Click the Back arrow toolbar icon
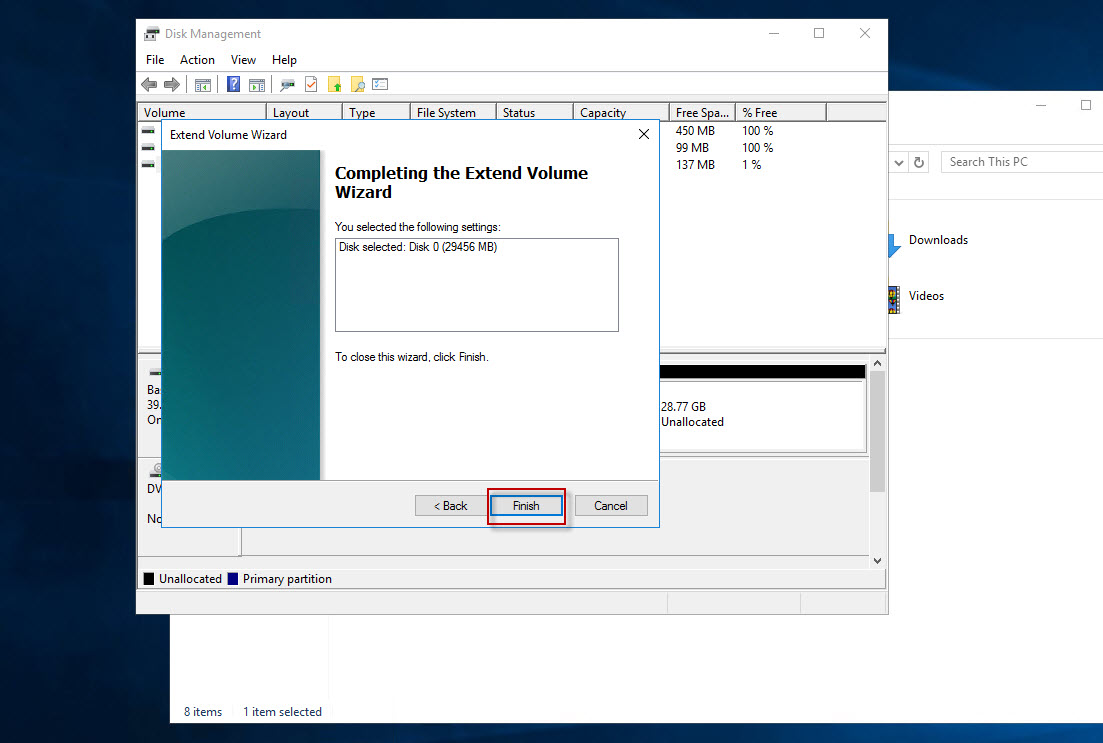1103x743 pixels. click(x=149, y=85)
